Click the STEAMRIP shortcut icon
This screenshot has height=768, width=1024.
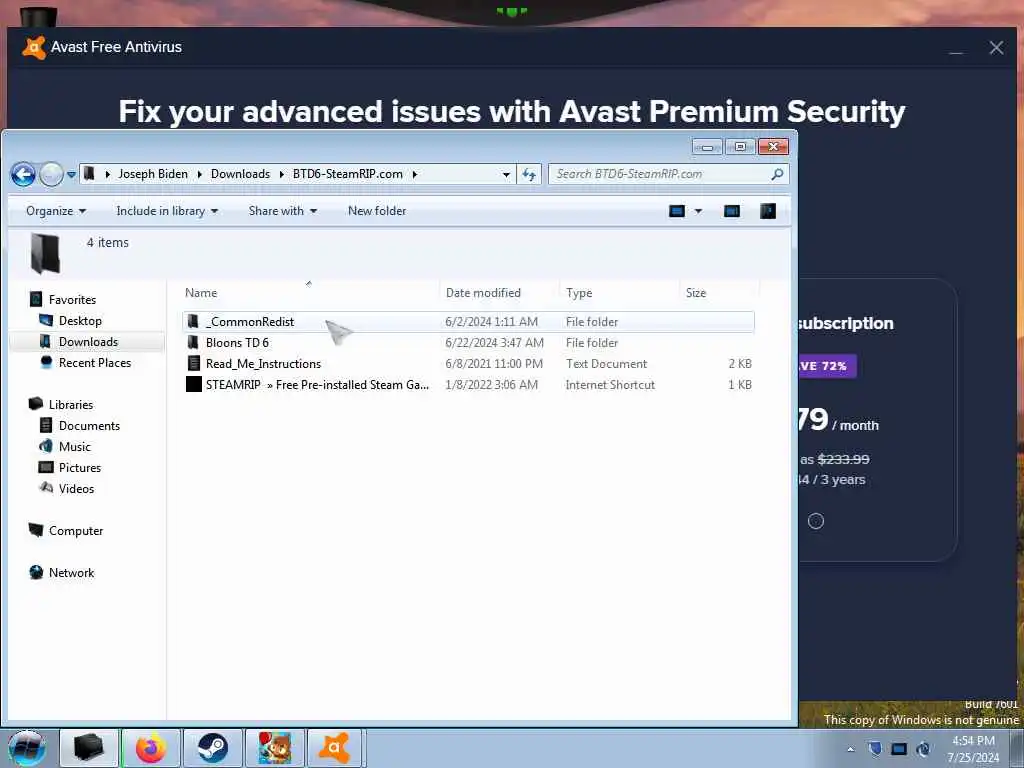tap(194, 384)
